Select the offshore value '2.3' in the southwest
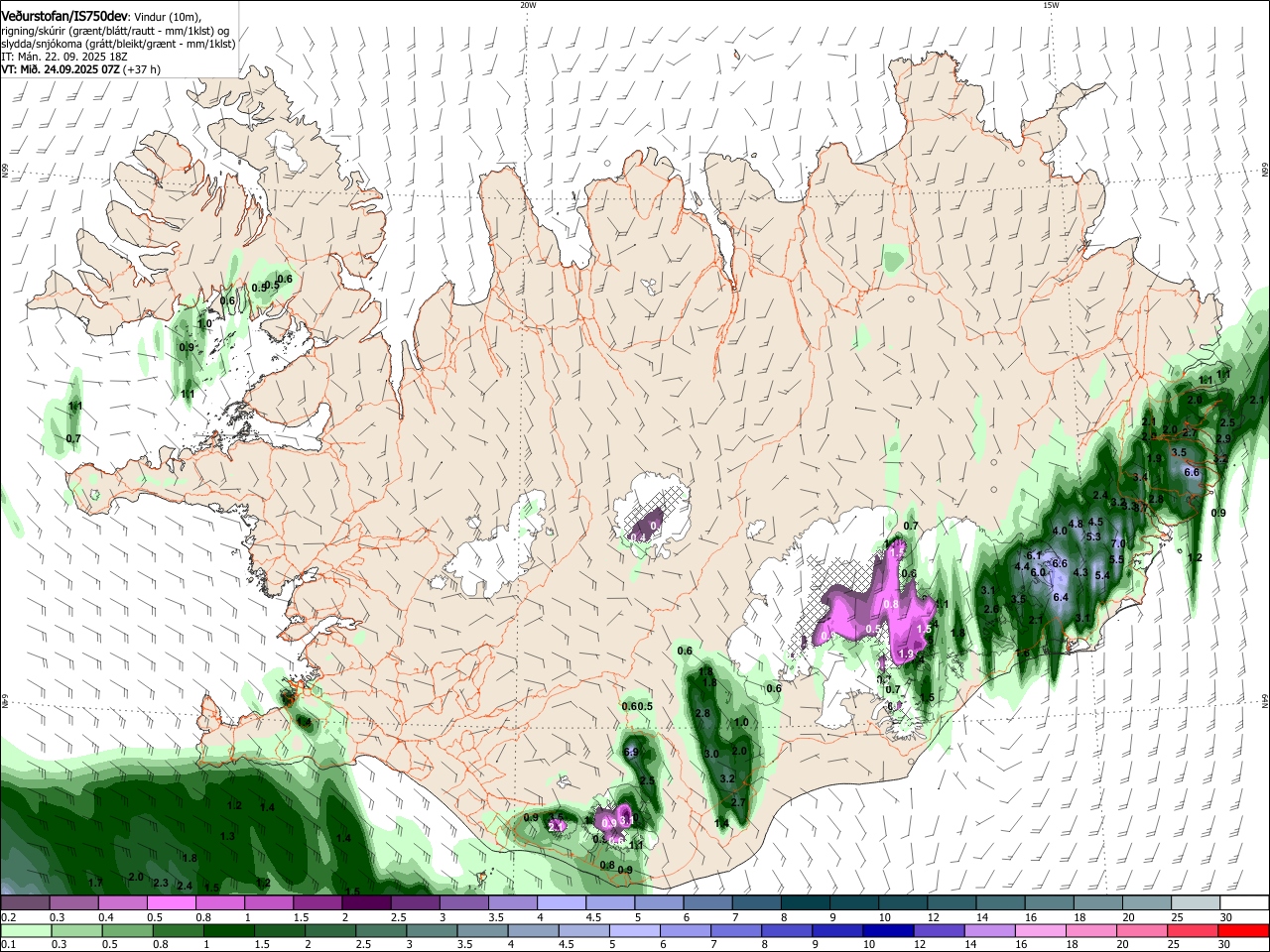1270x952 pixels. pyautogui.click(x=161, y=883)
